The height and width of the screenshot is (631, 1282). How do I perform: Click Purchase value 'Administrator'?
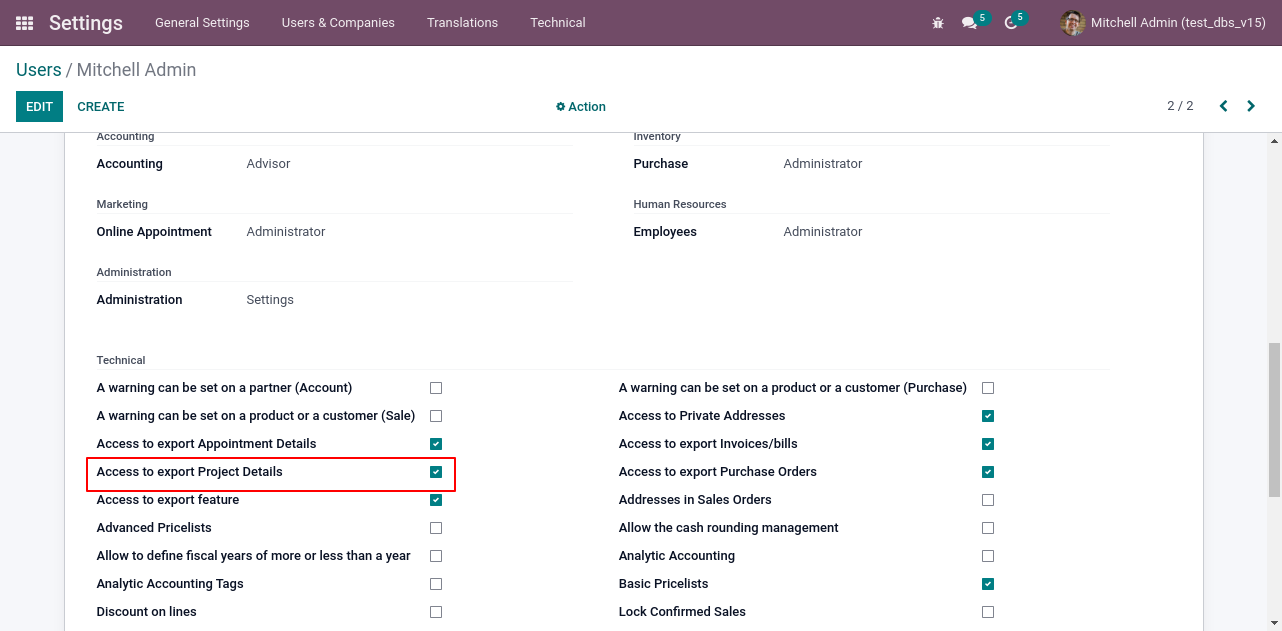[x=823, y=164]
